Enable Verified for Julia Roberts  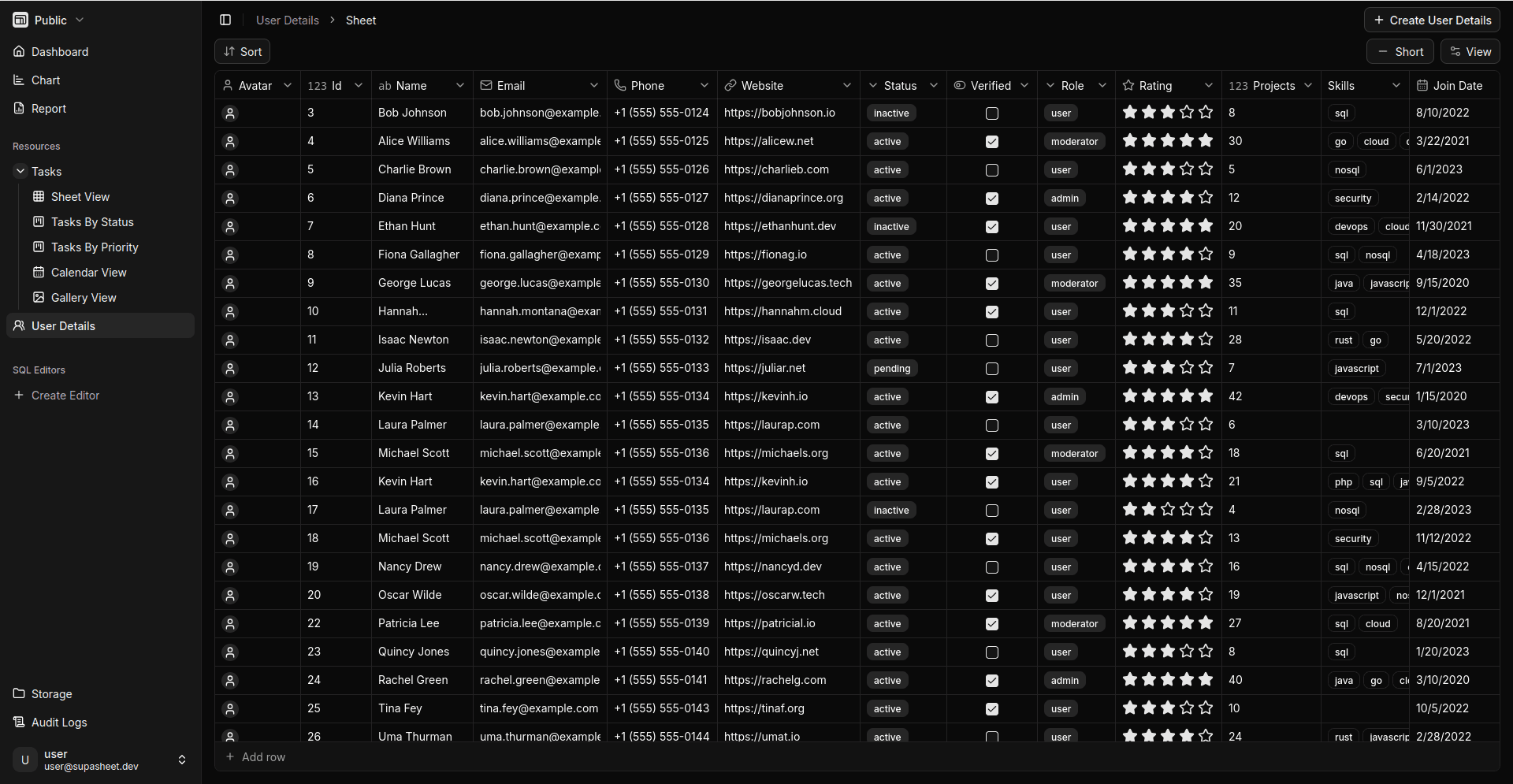click(991, 368)
